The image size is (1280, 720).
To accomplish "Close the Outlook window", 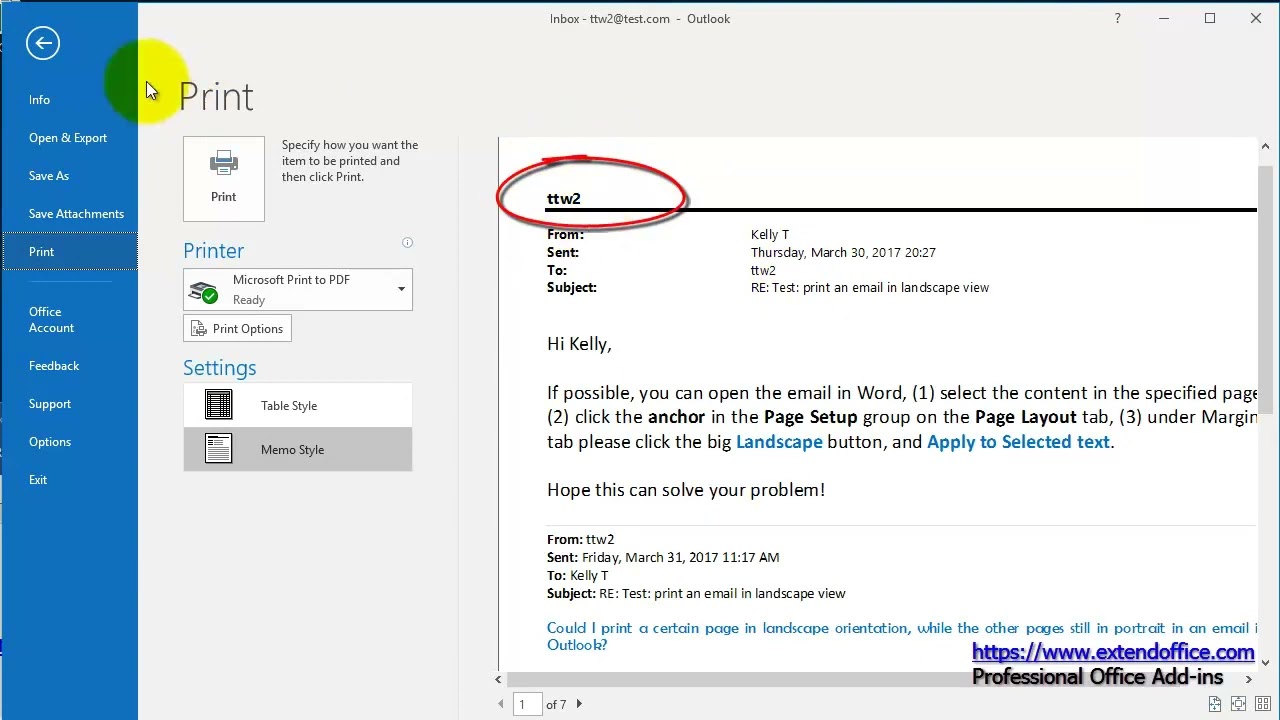I will (x=1256, y=18).
